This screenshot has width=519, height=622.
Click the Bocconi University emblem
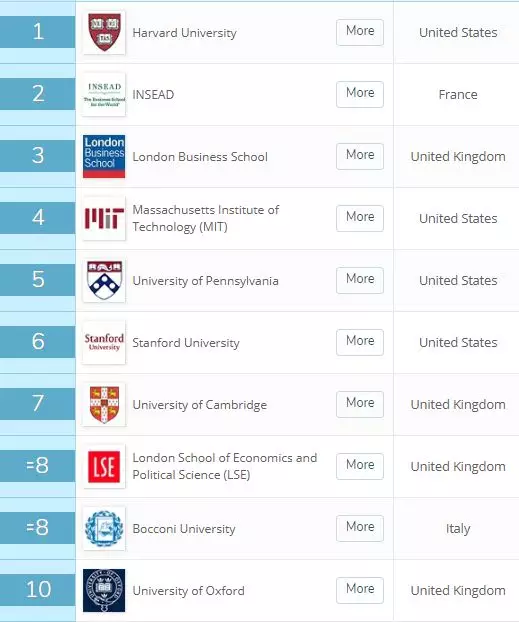coord(104,528)
